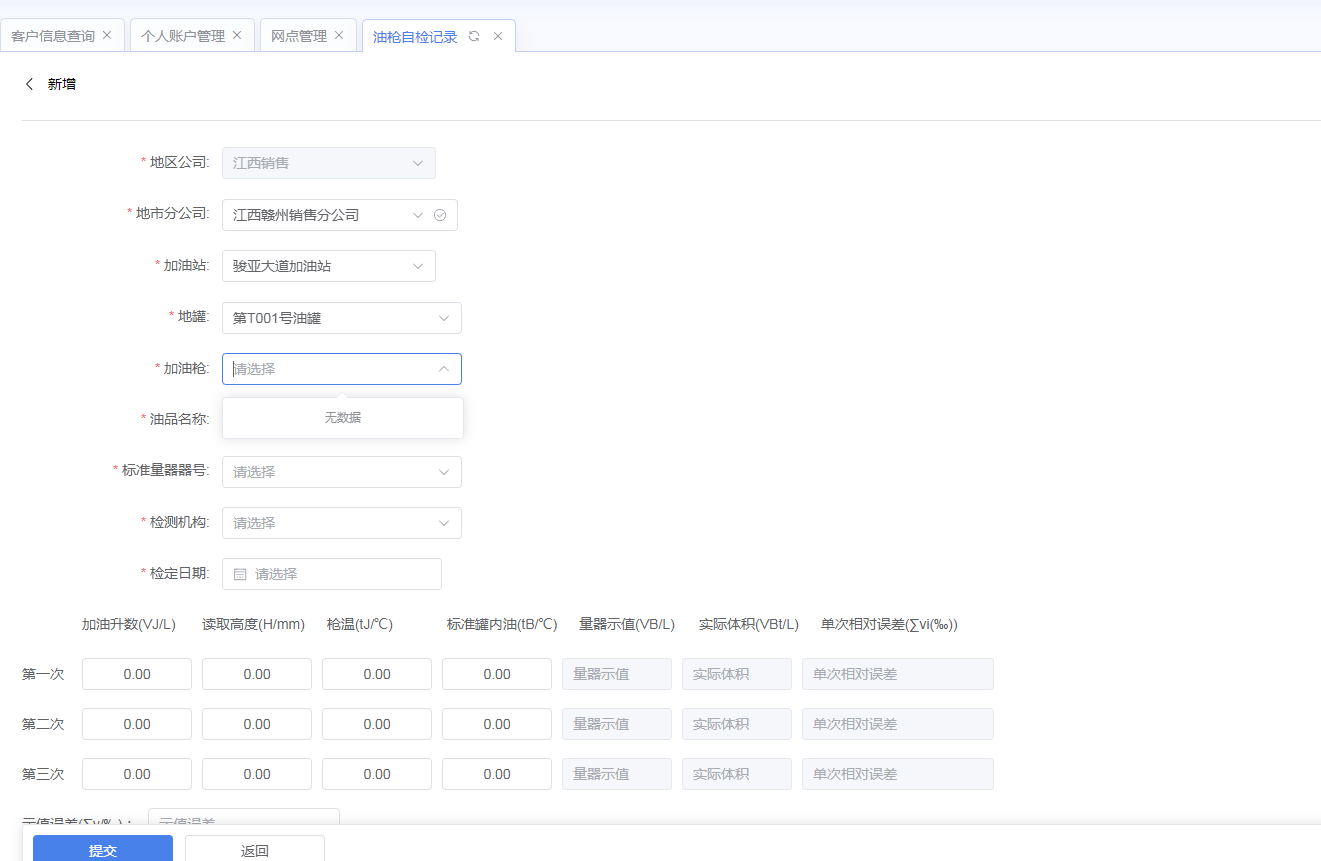Click the check-circle icon in 地市分公司 field
Screen dimensions: 1321x861
coord(440,215)
